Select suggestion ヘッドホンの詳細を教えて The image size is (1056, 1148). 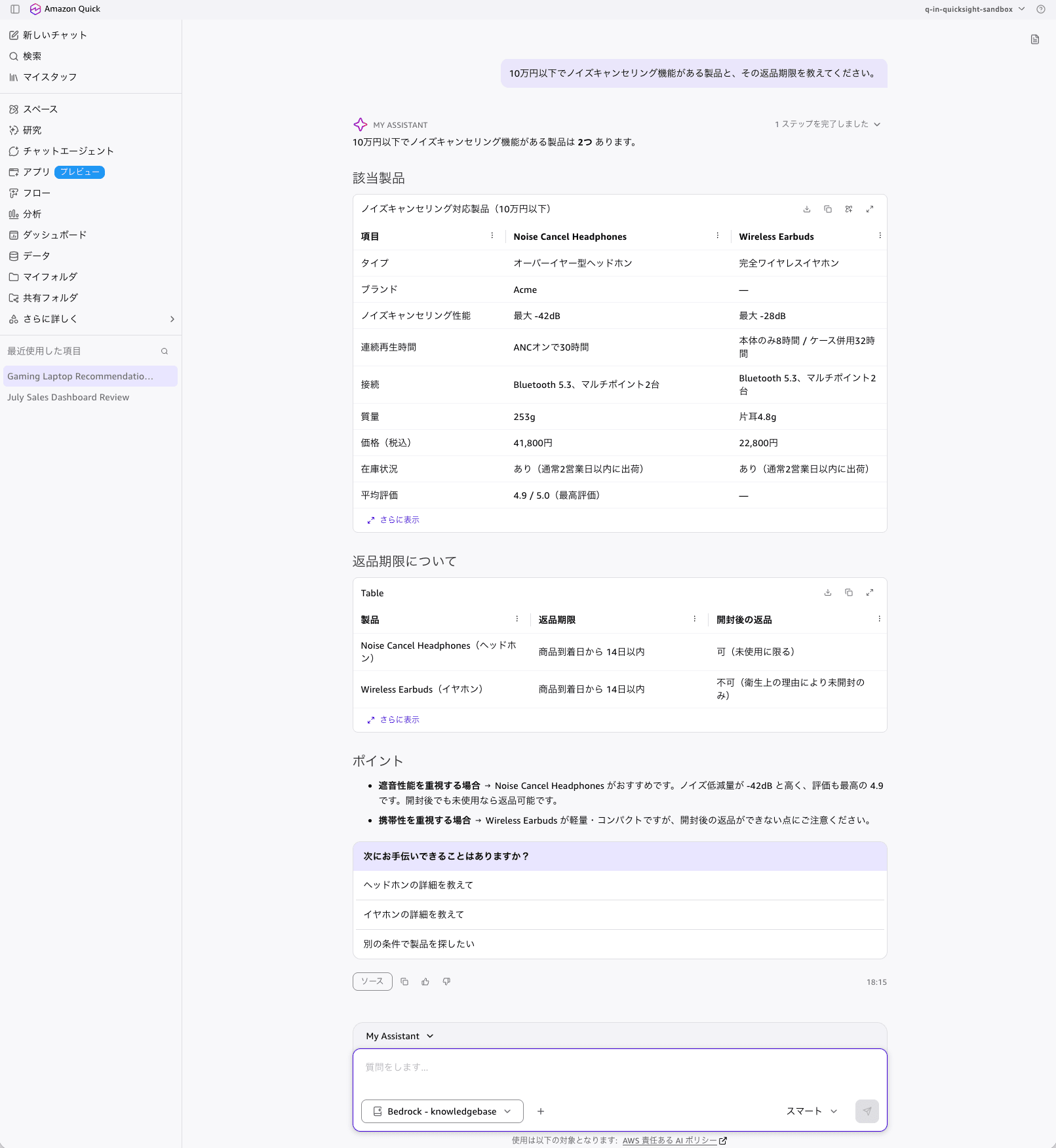click(620, 885)
